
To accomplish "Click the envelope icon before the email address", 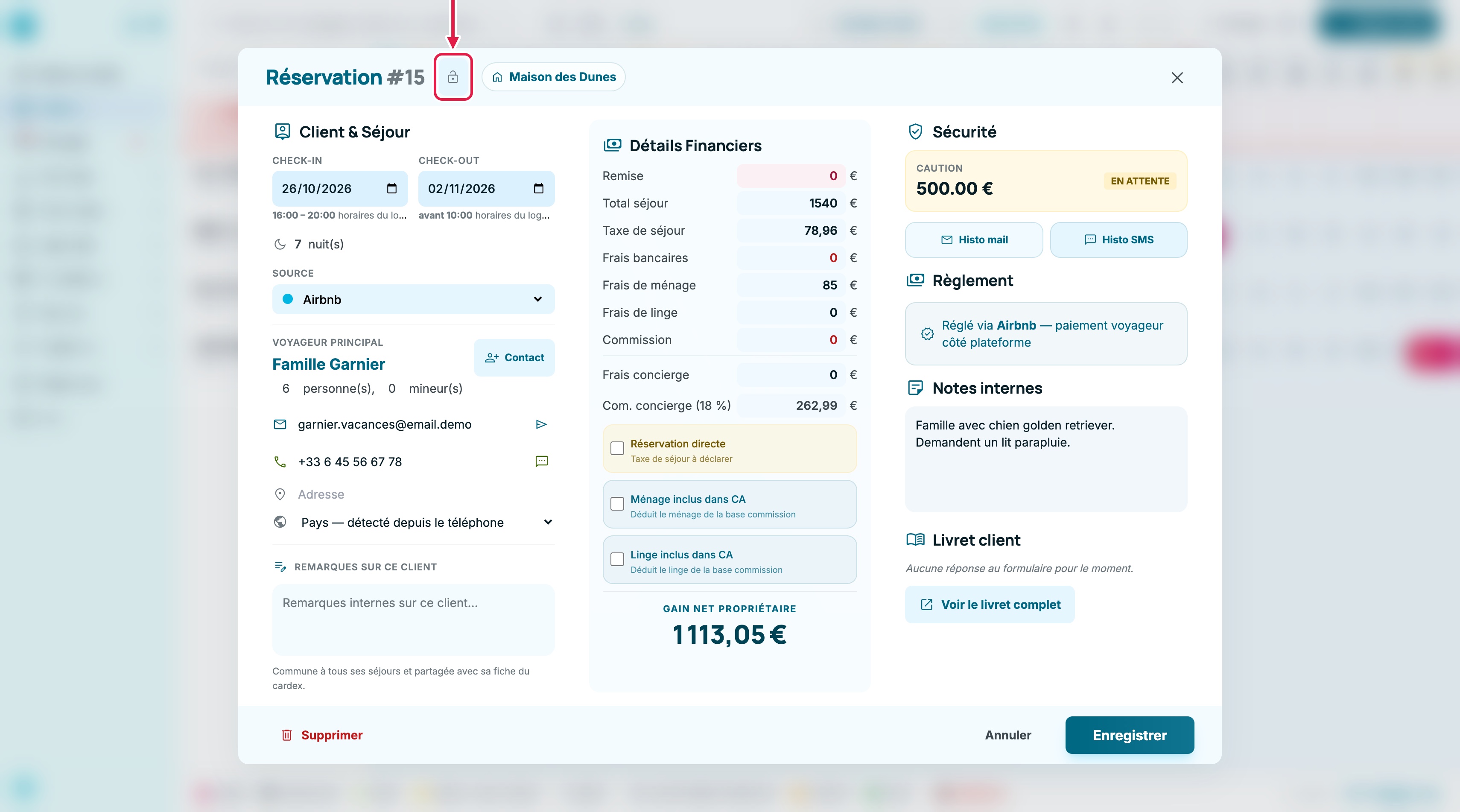I will pyautogui.click(x=280, y=424).
